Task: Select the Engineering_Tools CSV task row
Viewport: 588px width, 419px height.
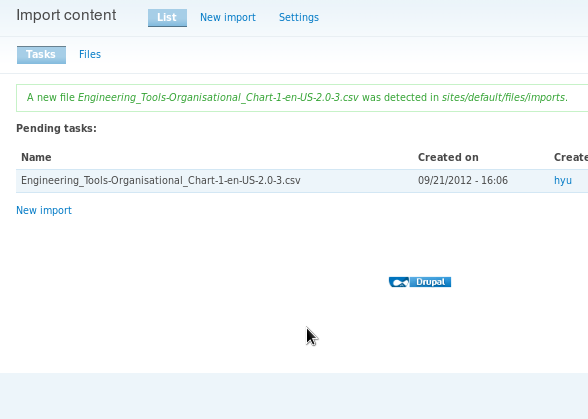Action: pyautogui.click(x=302, y=181)
